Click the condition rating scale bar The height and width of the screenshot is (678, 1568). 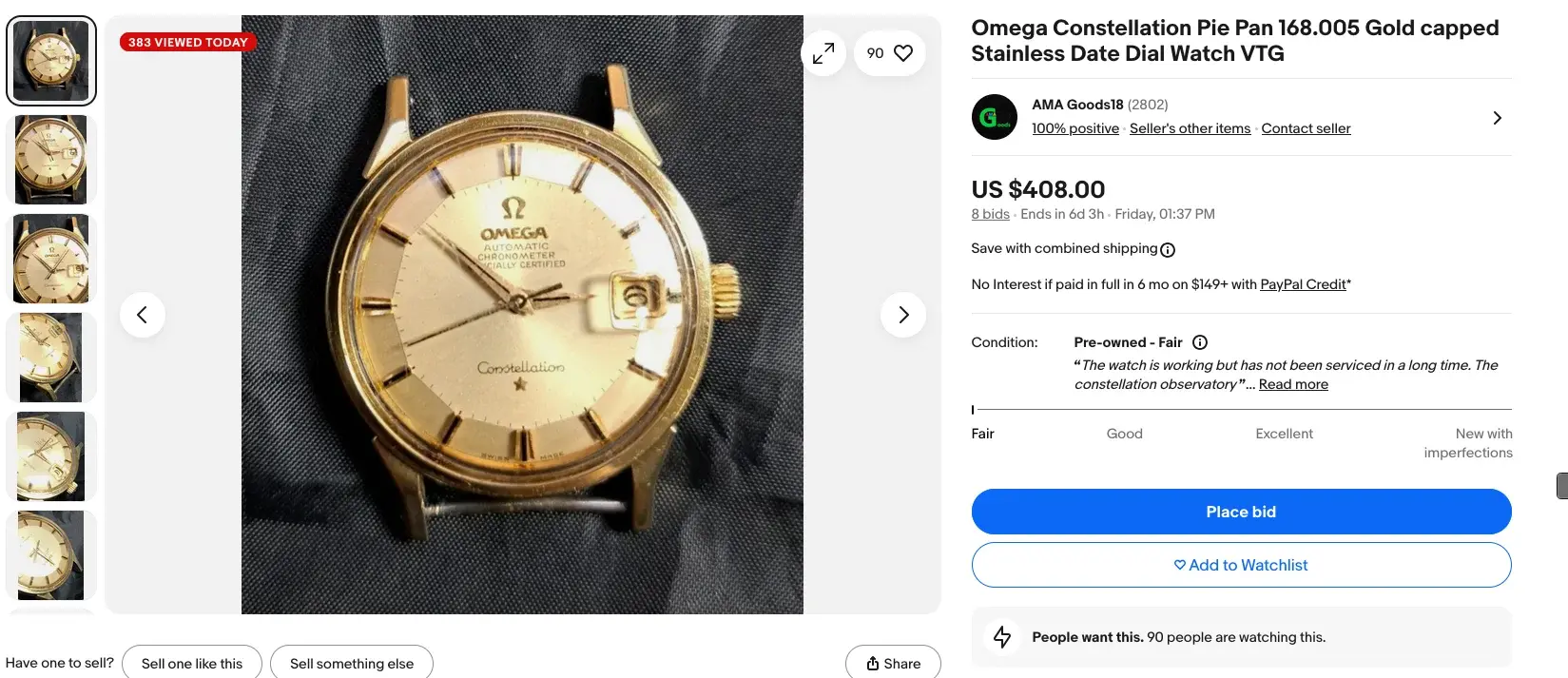pos(1241,410)
